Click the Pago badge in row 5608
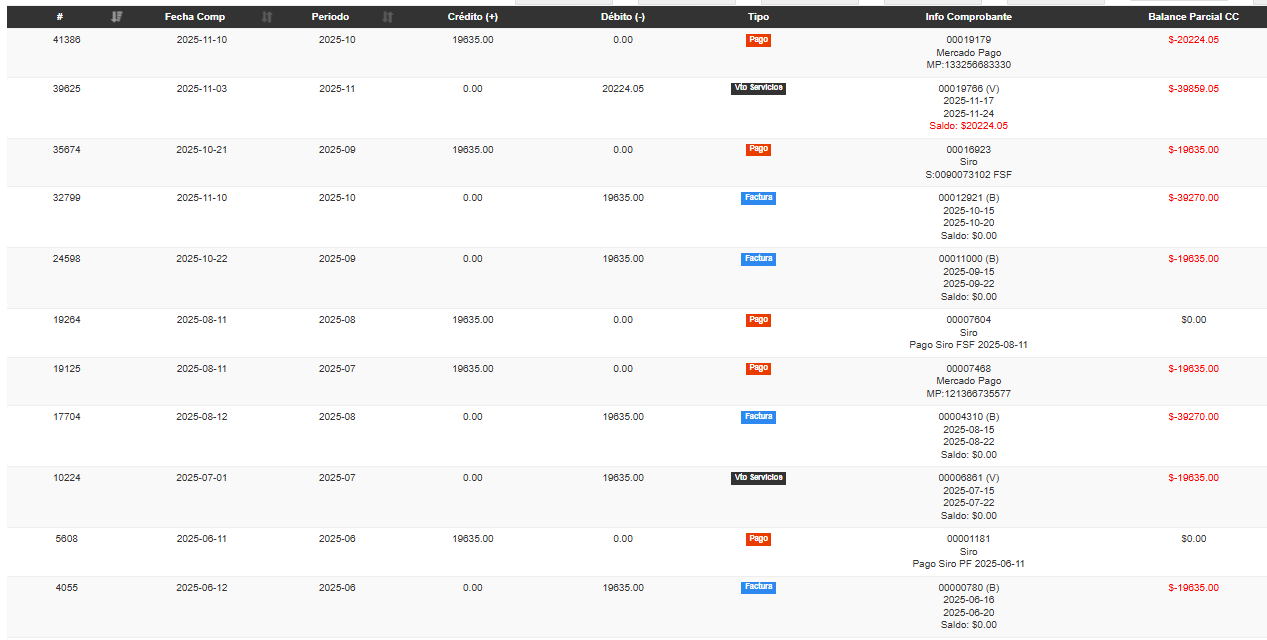The image size is (1267, 640). click(758, 539)
